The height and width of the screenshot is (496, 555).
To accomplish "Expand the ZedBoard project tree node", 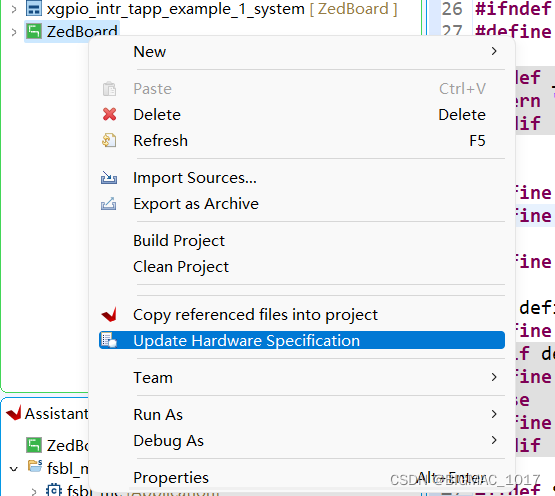I will [14, 32].
